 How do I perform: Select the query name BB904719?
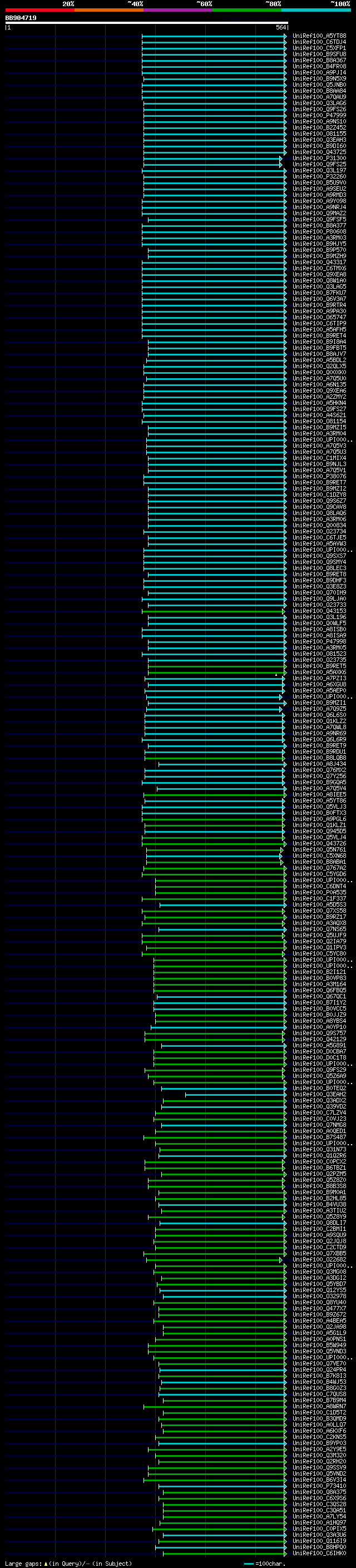click(21, 18)
